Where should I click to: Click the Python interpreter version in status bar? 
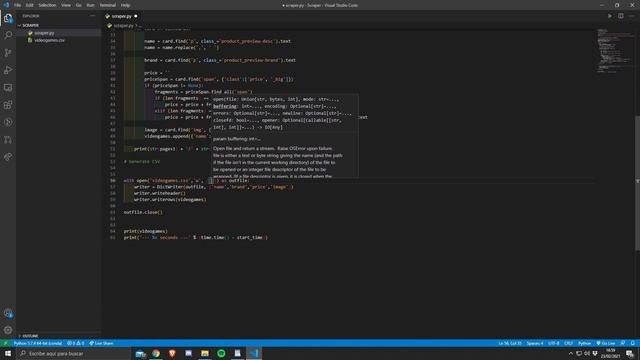pyautogui.click(x=38, y=343)
